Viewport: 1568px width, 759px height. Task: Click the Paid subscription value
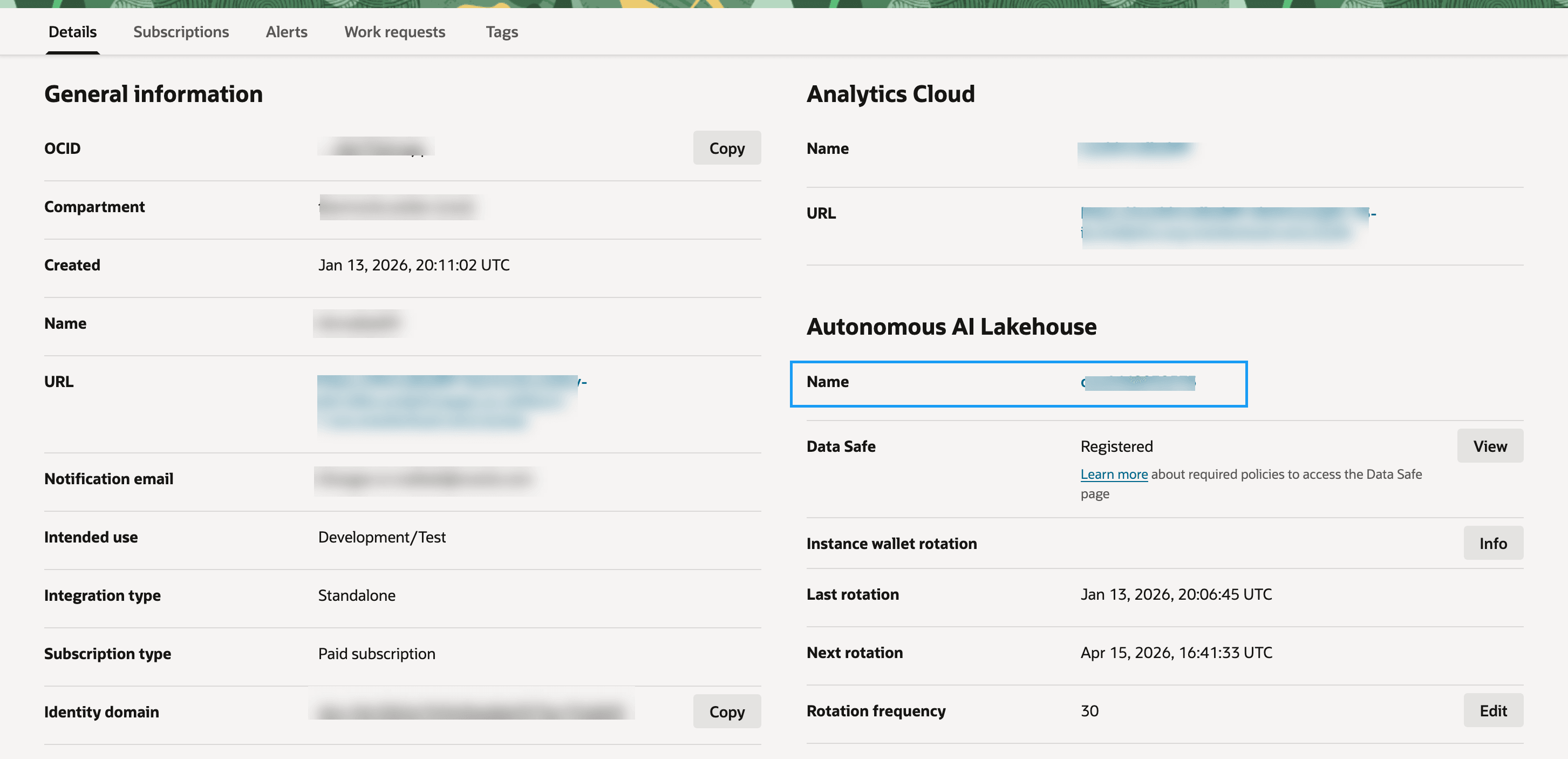376,653
